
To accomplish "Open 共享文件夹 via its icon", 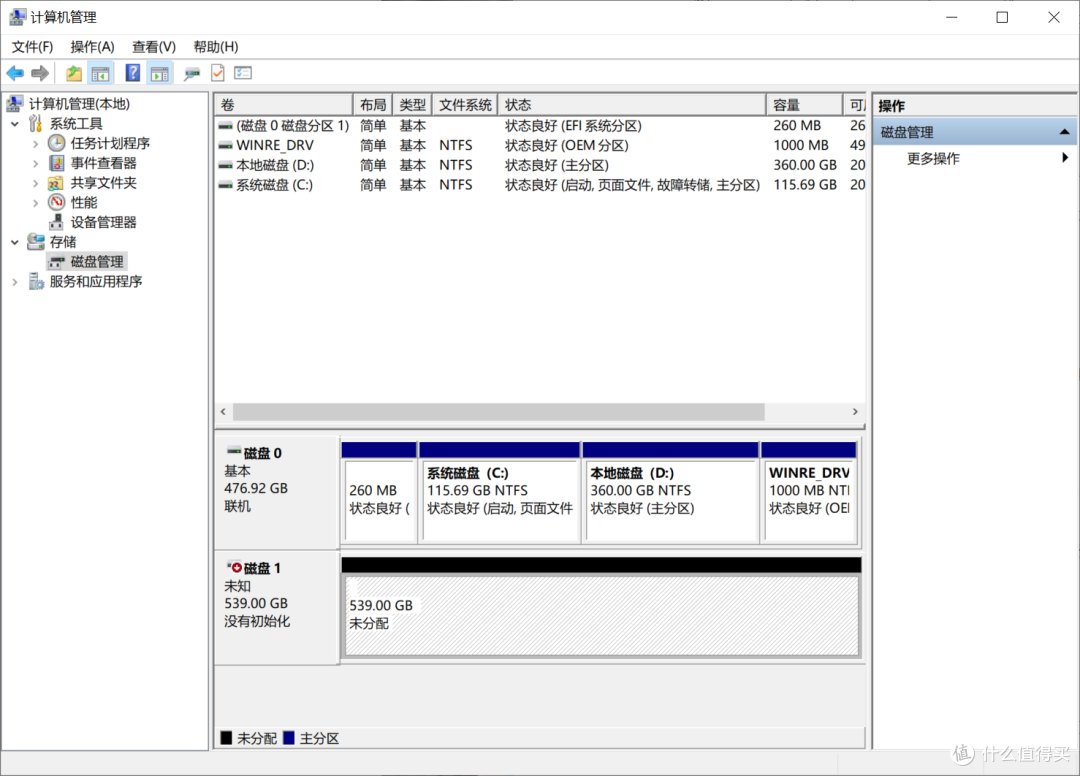I will tap(56, 183).
